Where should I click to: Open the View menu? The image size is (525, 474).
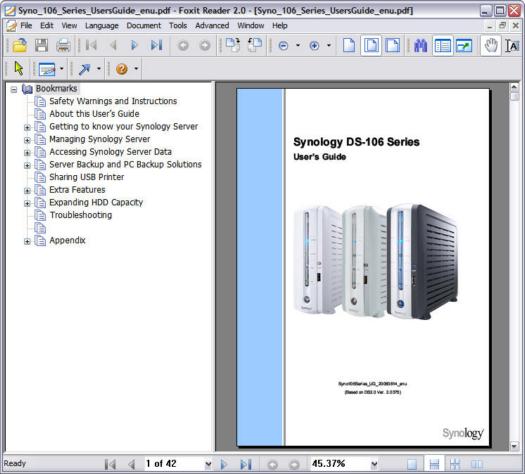pos(69,26)
